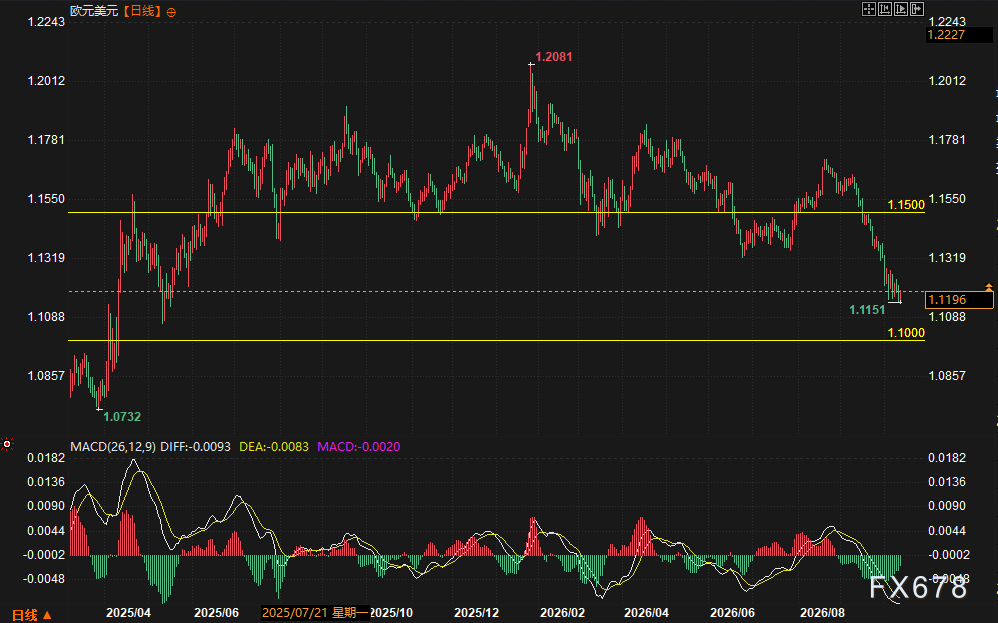998x623 pixels.
Task: Click the DIFF:-0.0093 readout
Action: tap(195, 447)
